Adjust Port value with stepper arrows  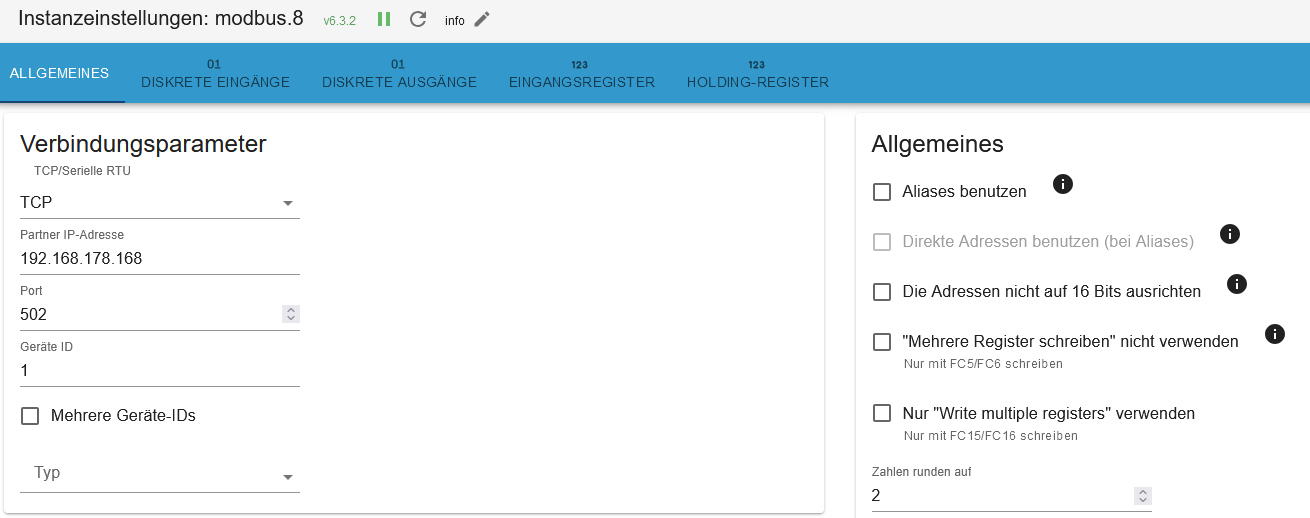[x=291, y=314]
